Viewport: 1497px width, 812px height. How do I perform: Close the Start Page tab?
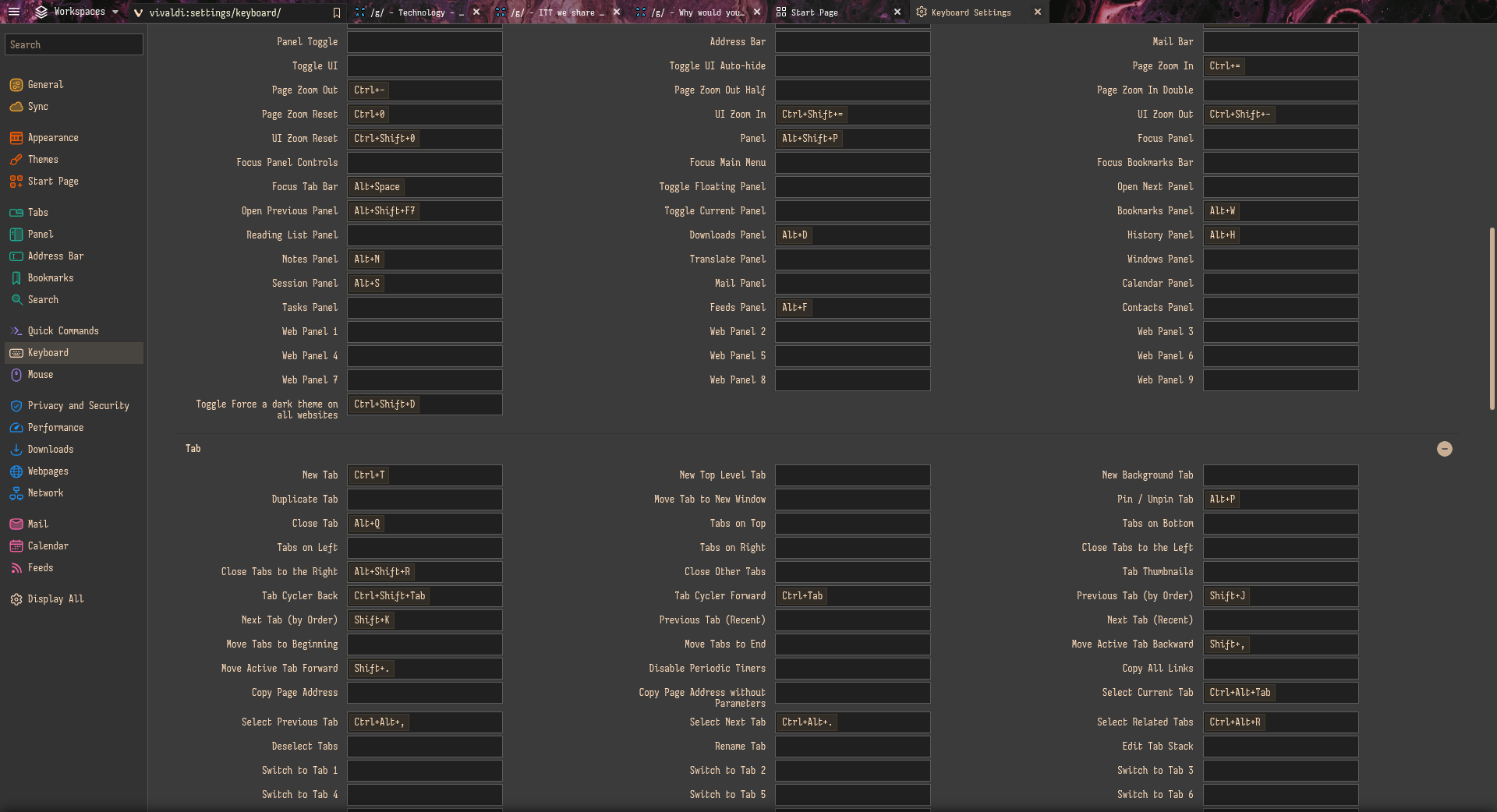point(897,12)
